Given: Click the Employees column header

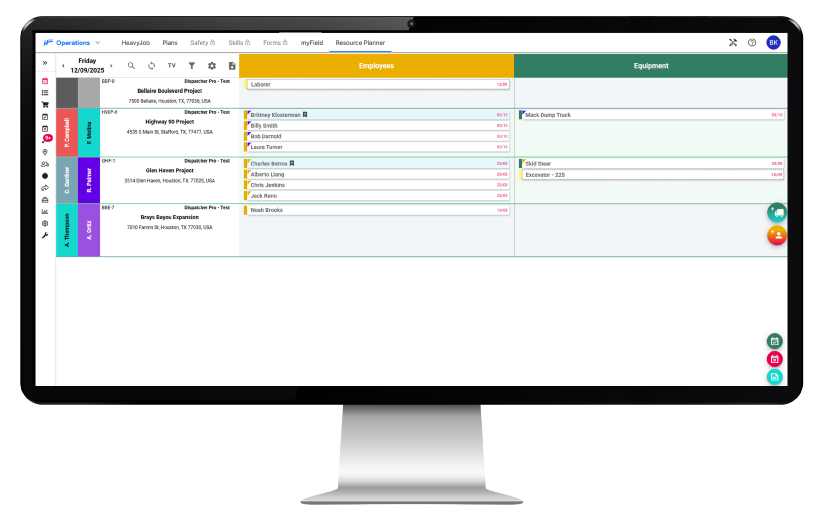Looking at the screenshot, I should click(x=376, y=66).
